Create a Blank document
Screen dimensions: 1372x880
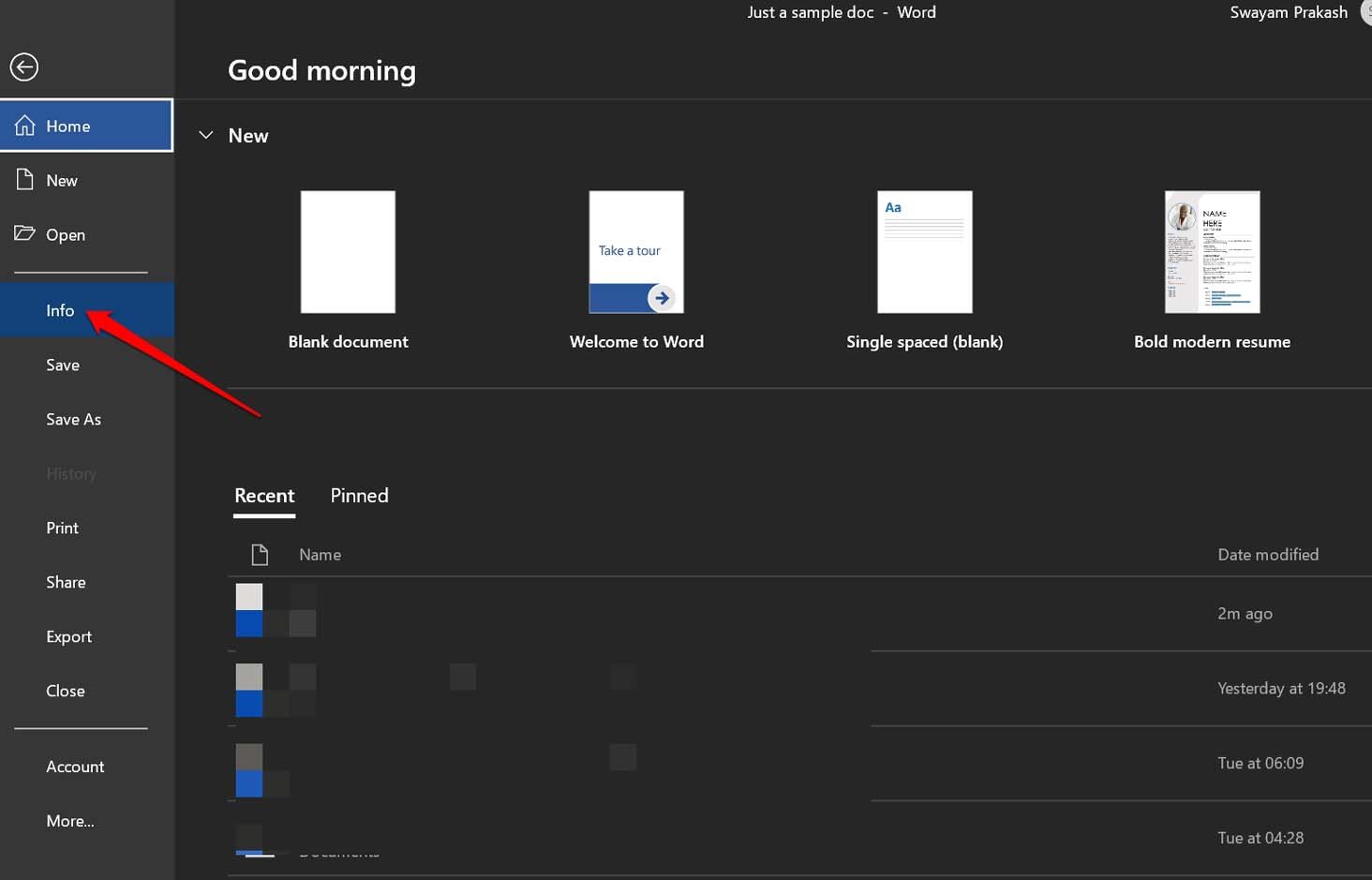pyautogui.click(x=348, y=271)
